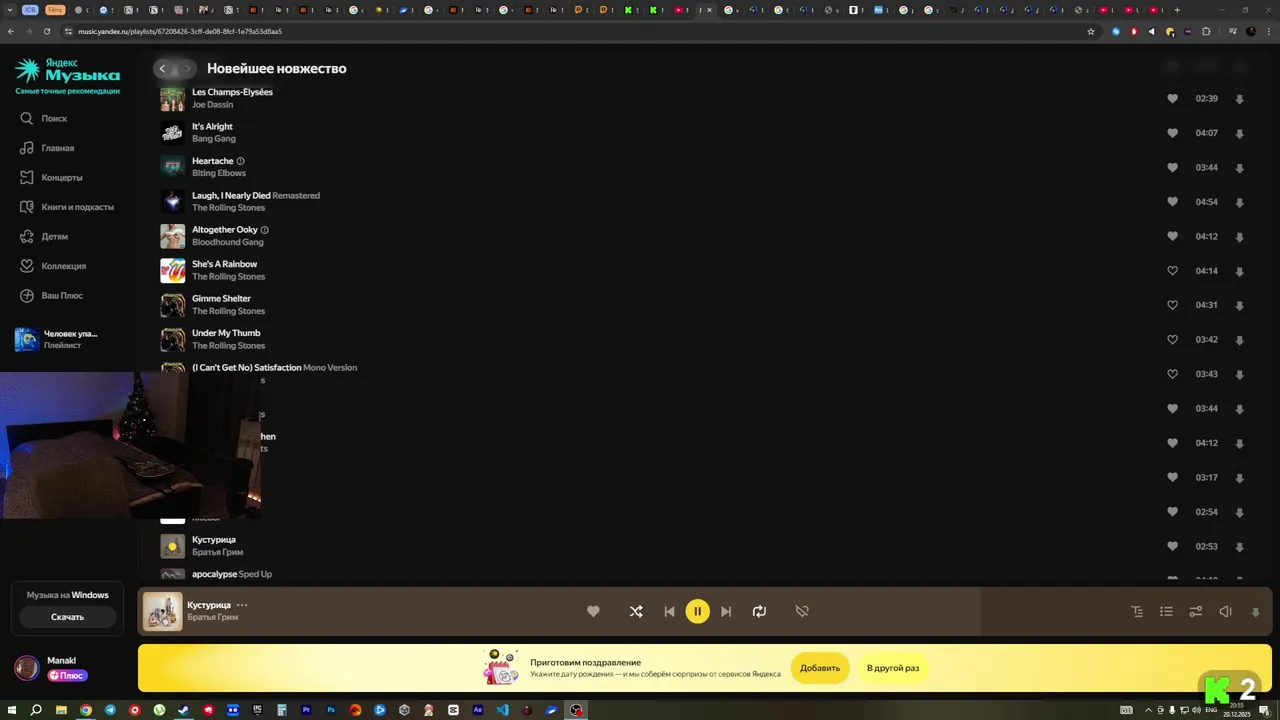Image resolution: width=1280 pixels, height=720 pixels.
Task: Click the info icon next to Altogether Ooky
Action: coord(264,230)
